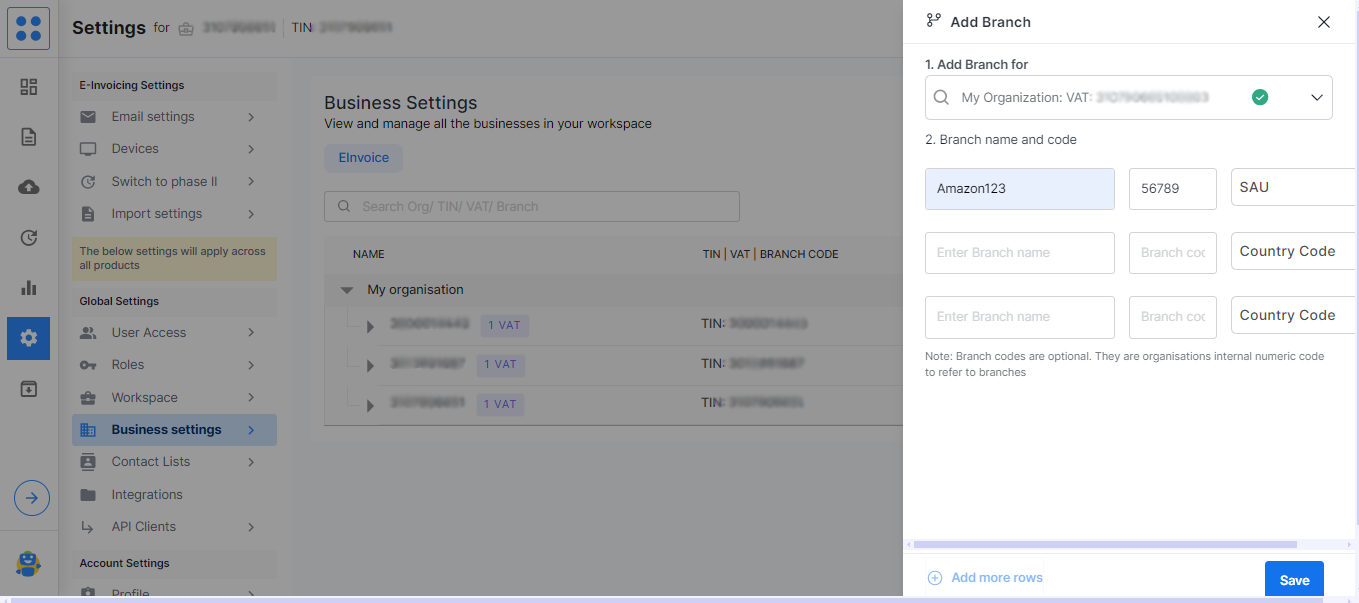This screenshot has height=603, width=1359.
Task: Click the cloud upload icon in sidebar
Action: (29, 187)
